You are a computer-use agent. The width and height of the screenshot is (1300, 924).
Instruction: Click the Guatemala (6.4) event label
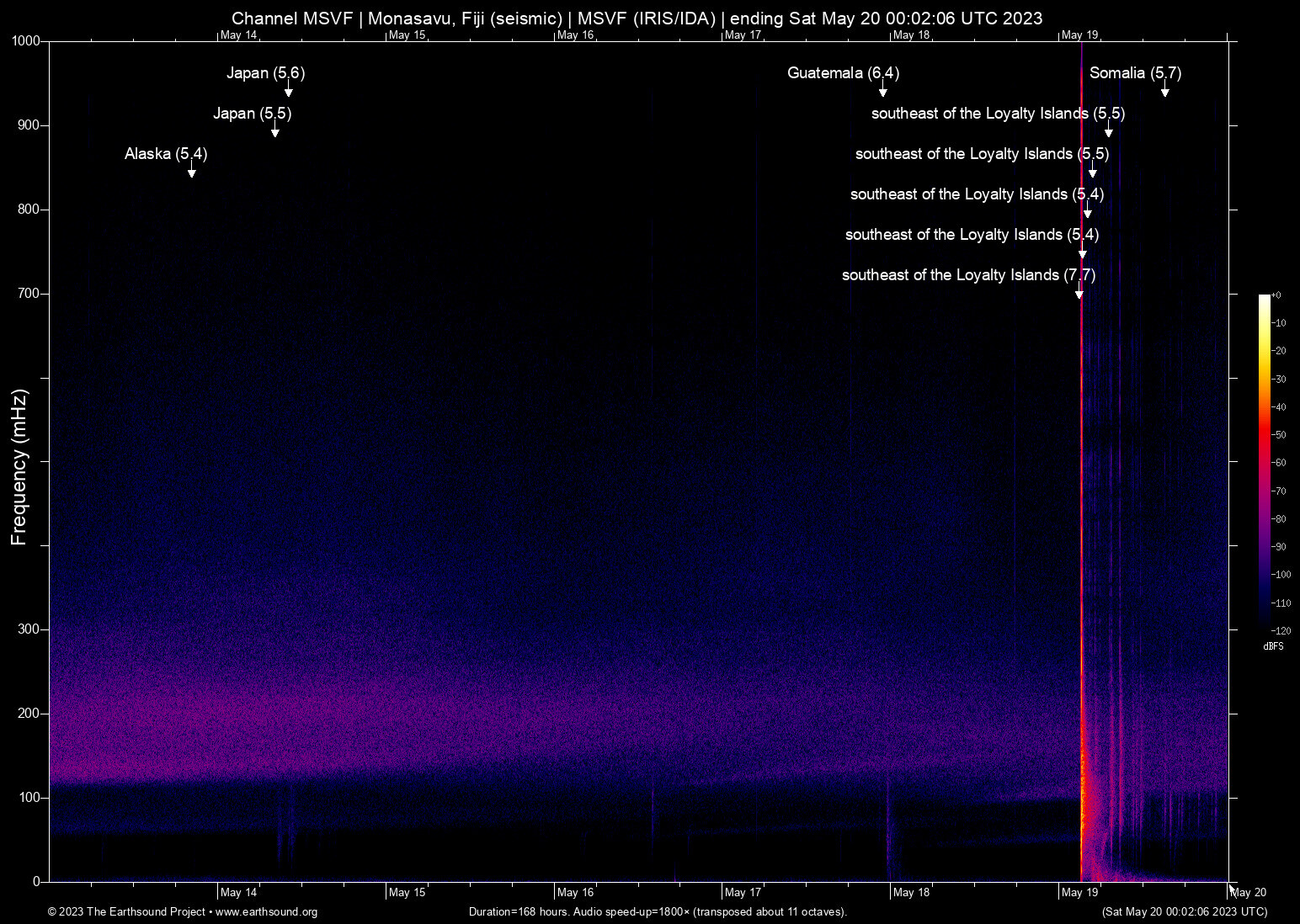[x=843, y=73]
